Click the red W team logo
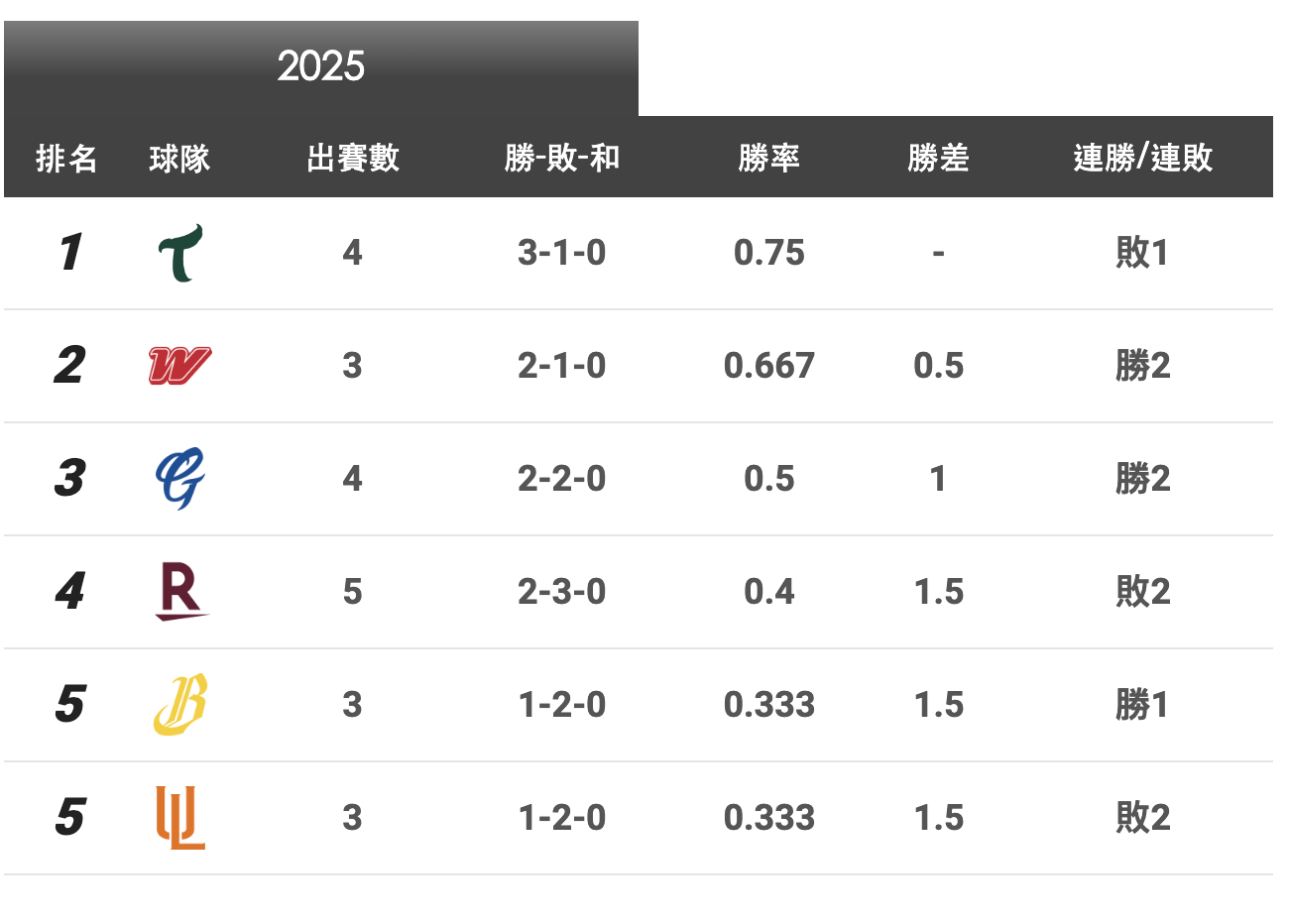This screenshot has height=924, width=1289. coord(179,366)
